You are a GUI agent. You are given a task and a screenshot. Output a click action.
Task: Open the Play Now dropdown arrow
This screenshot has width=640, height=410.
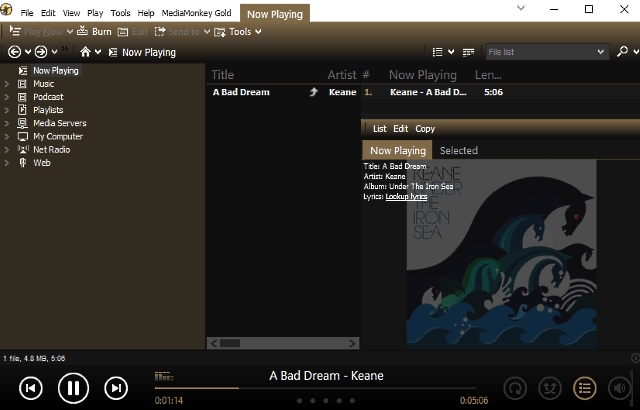coord(70,31)
